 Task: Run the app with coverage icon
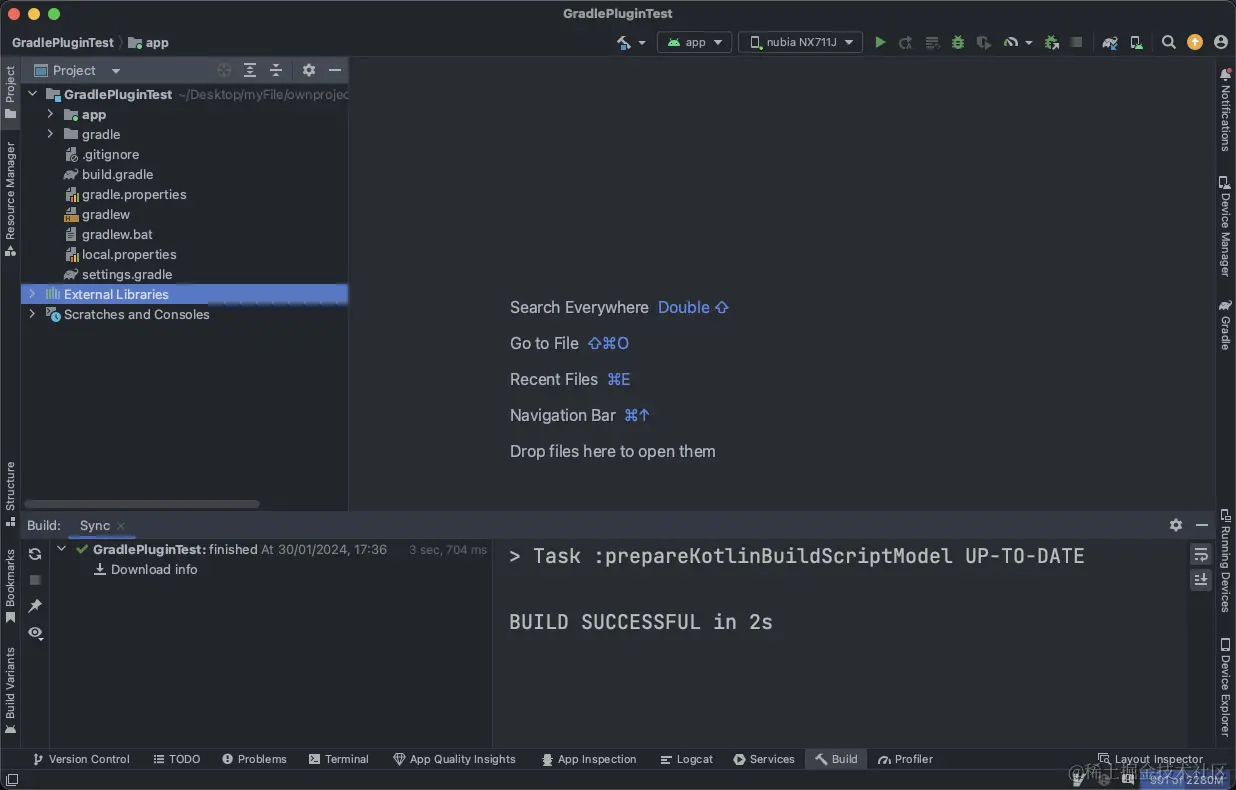tap(984, 42)
